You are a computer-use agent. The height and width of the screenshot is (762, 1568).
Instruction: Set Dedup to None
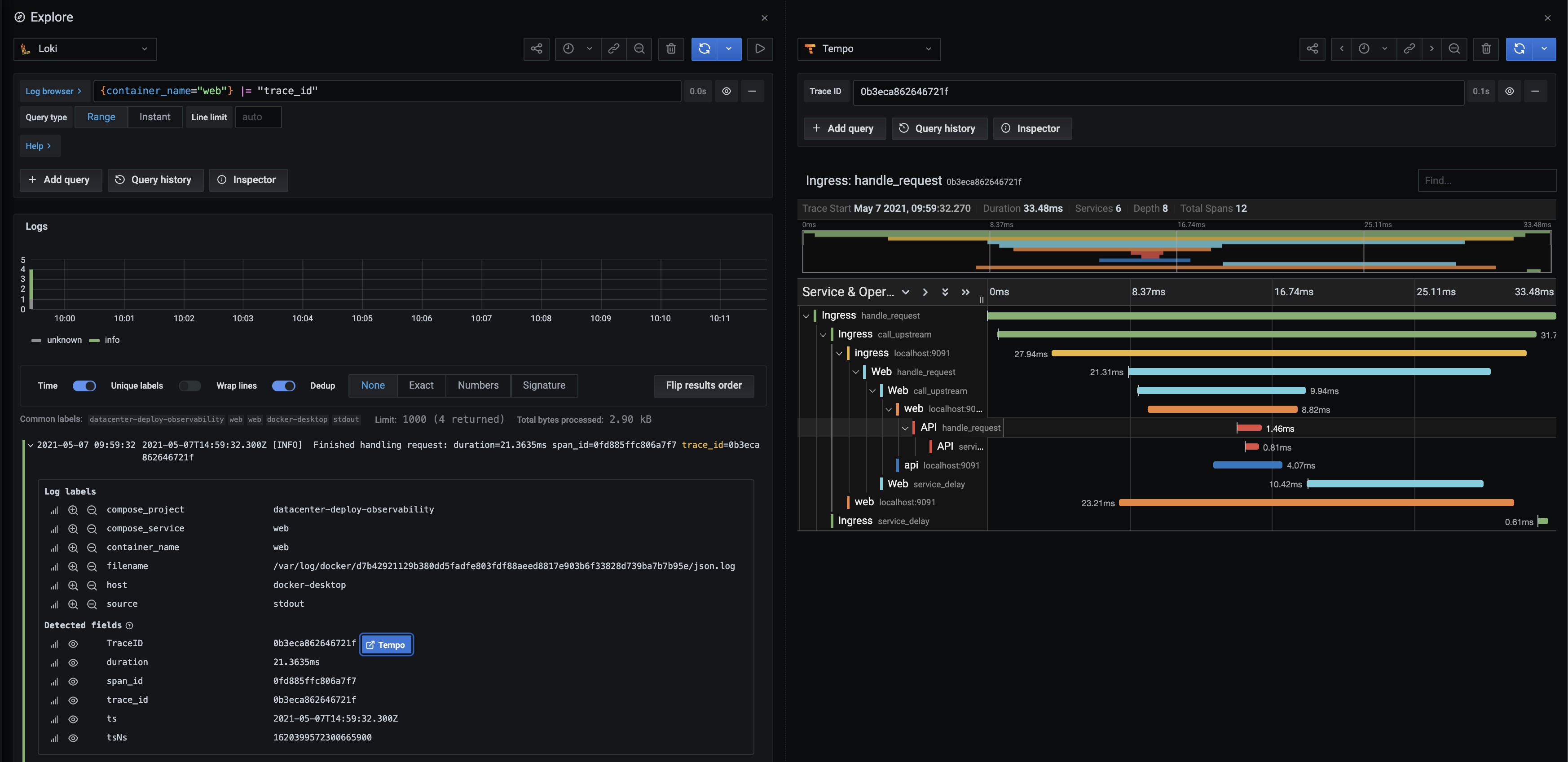click(x=373, y=385)
